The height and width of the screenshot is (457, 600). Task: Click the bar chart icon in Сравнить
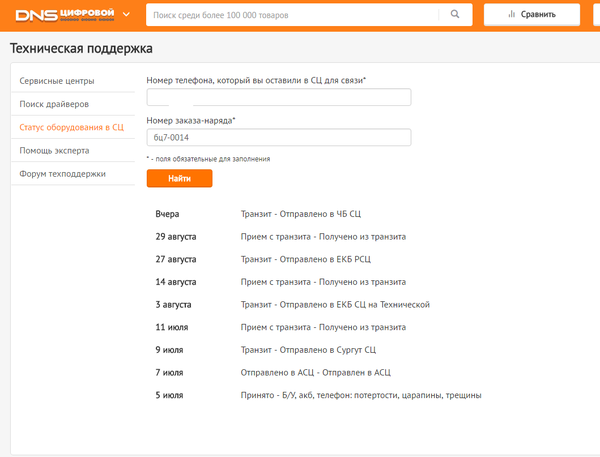coord(512,14)
